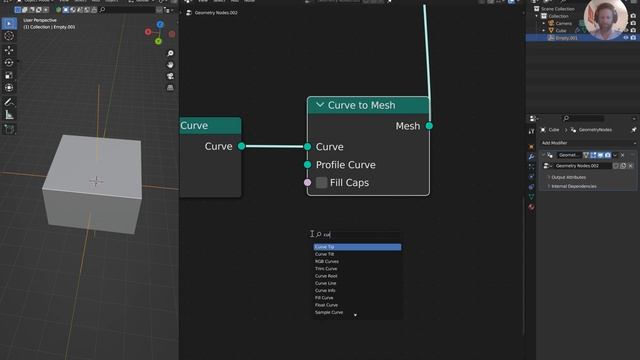The image size is (640, 360).
Task: Select the Measure tool
Action: (9, 115)
